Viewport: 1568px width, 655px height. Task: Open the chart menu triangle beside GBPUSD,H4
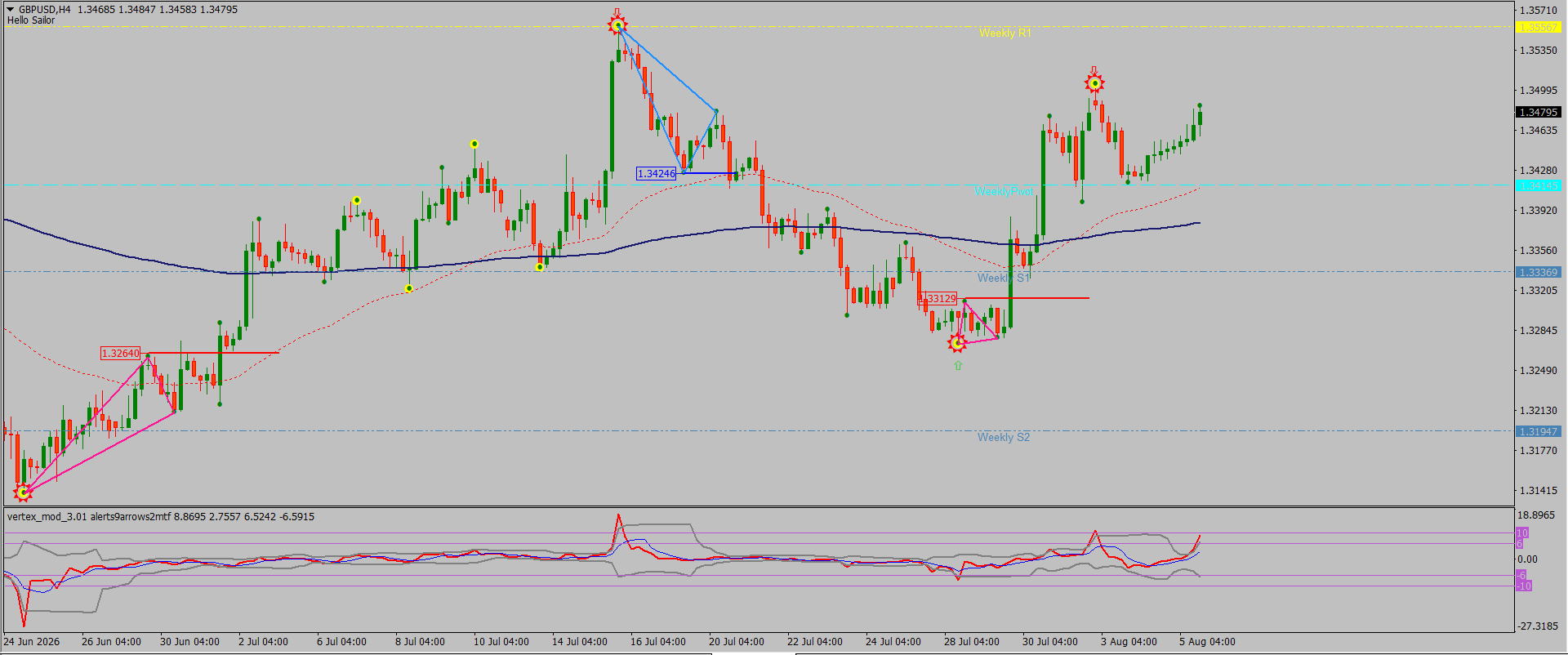point(11,10)
